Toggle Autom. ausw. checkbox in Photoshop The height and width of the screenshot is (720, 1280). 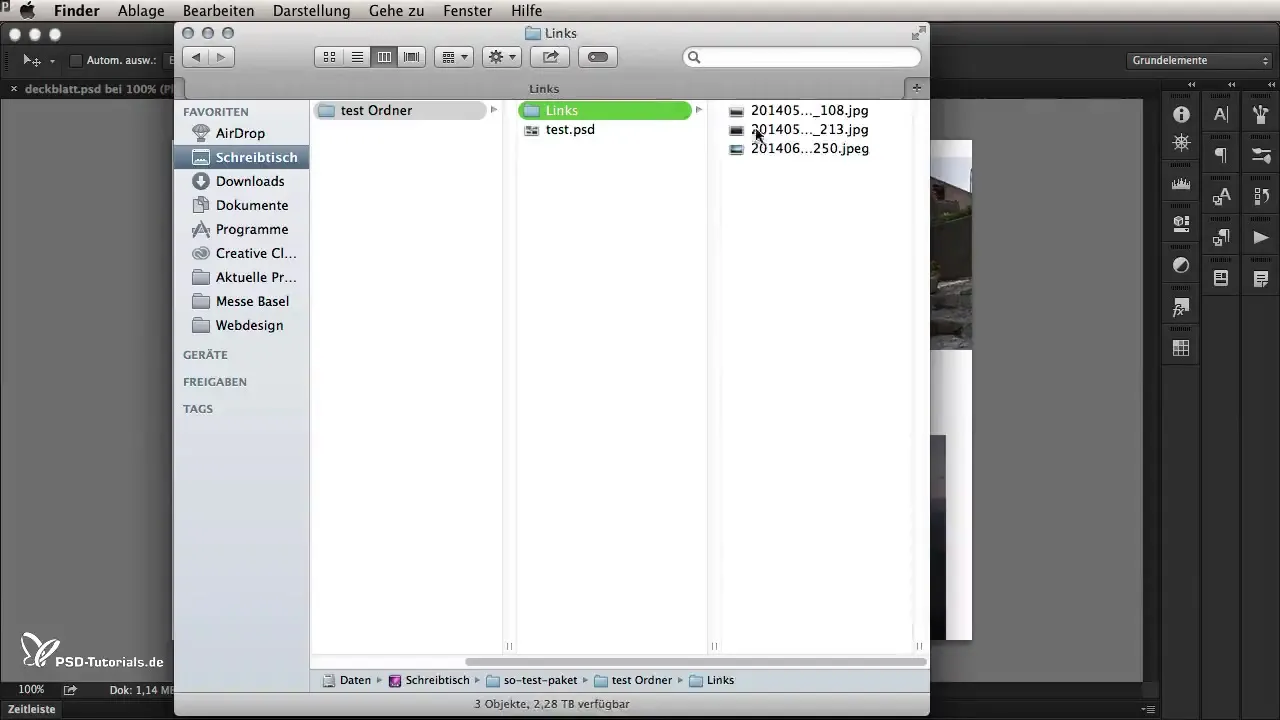pos(75,61)
